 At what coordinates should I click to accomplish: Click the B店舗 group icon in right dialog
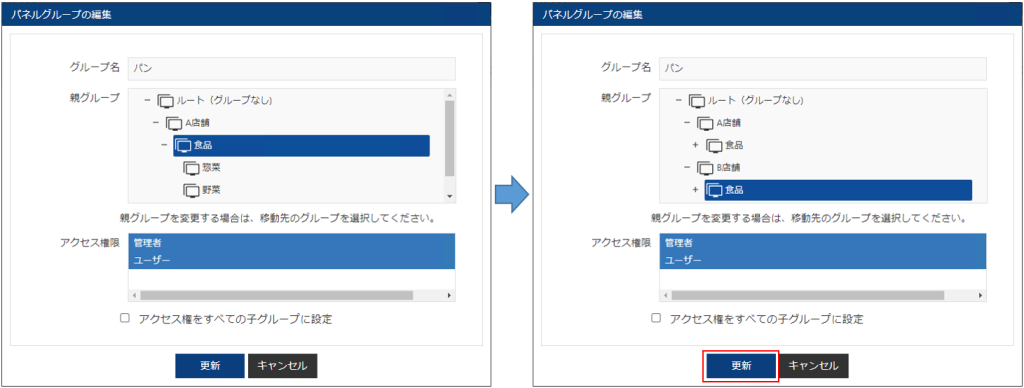click(705, 168)
